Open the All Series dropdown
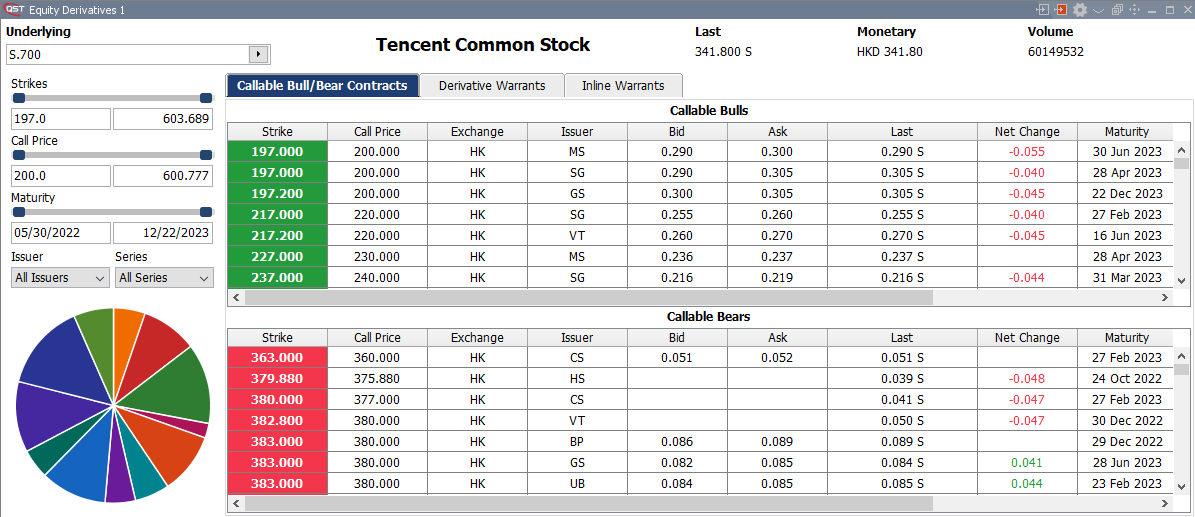Screen dimensions: 1195x517 165,278
